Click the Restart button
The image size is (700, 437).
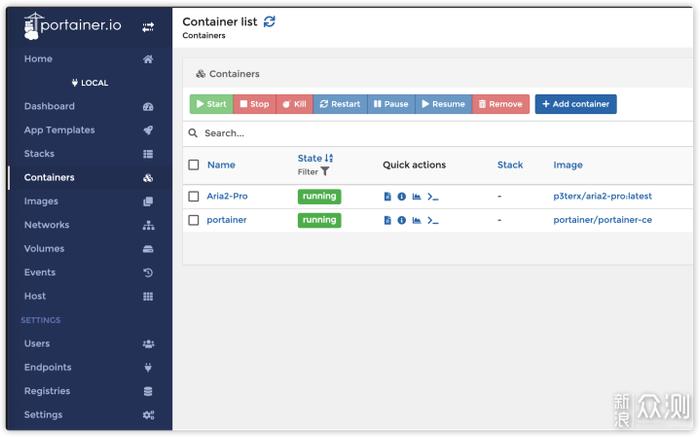tap(340, 104)
